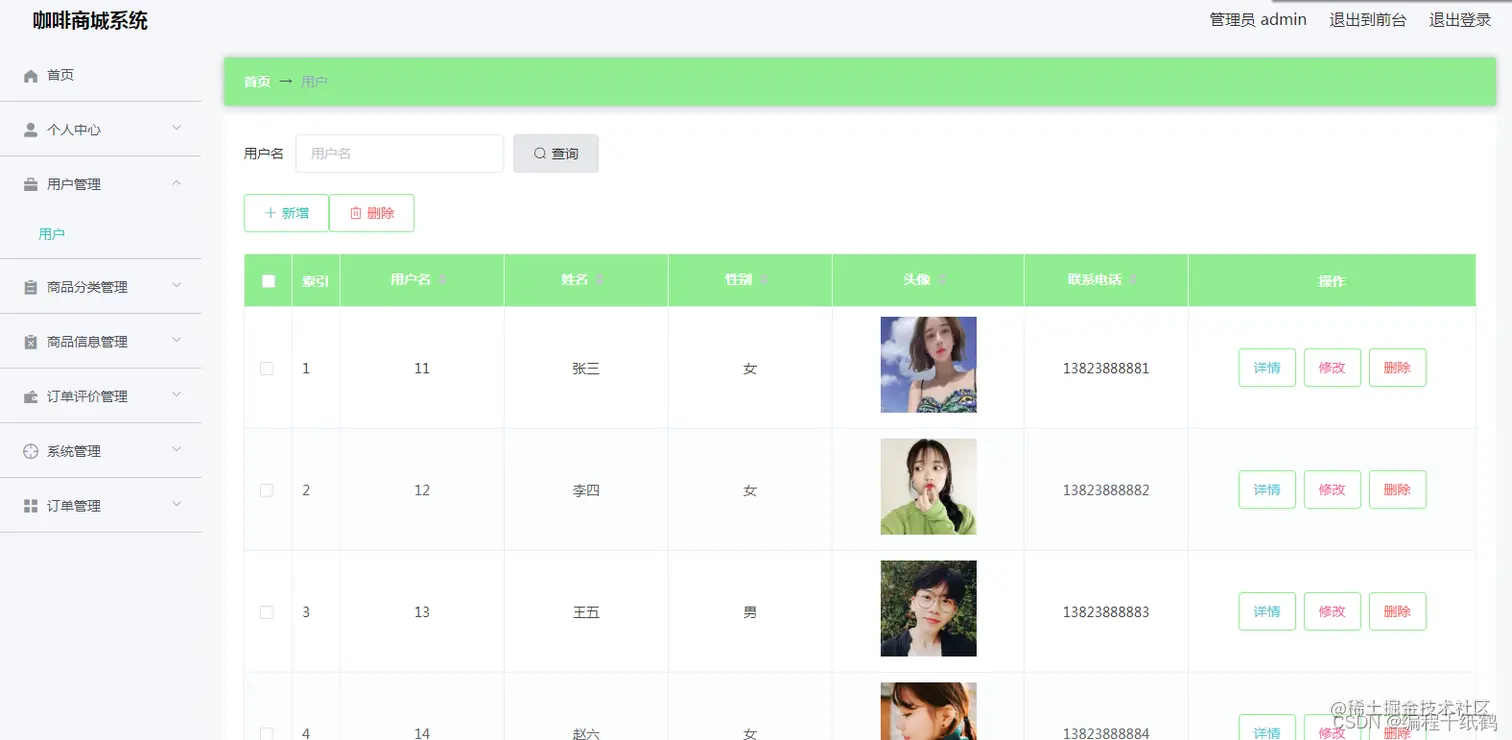Click the name cell 李四

click(586, 491)
